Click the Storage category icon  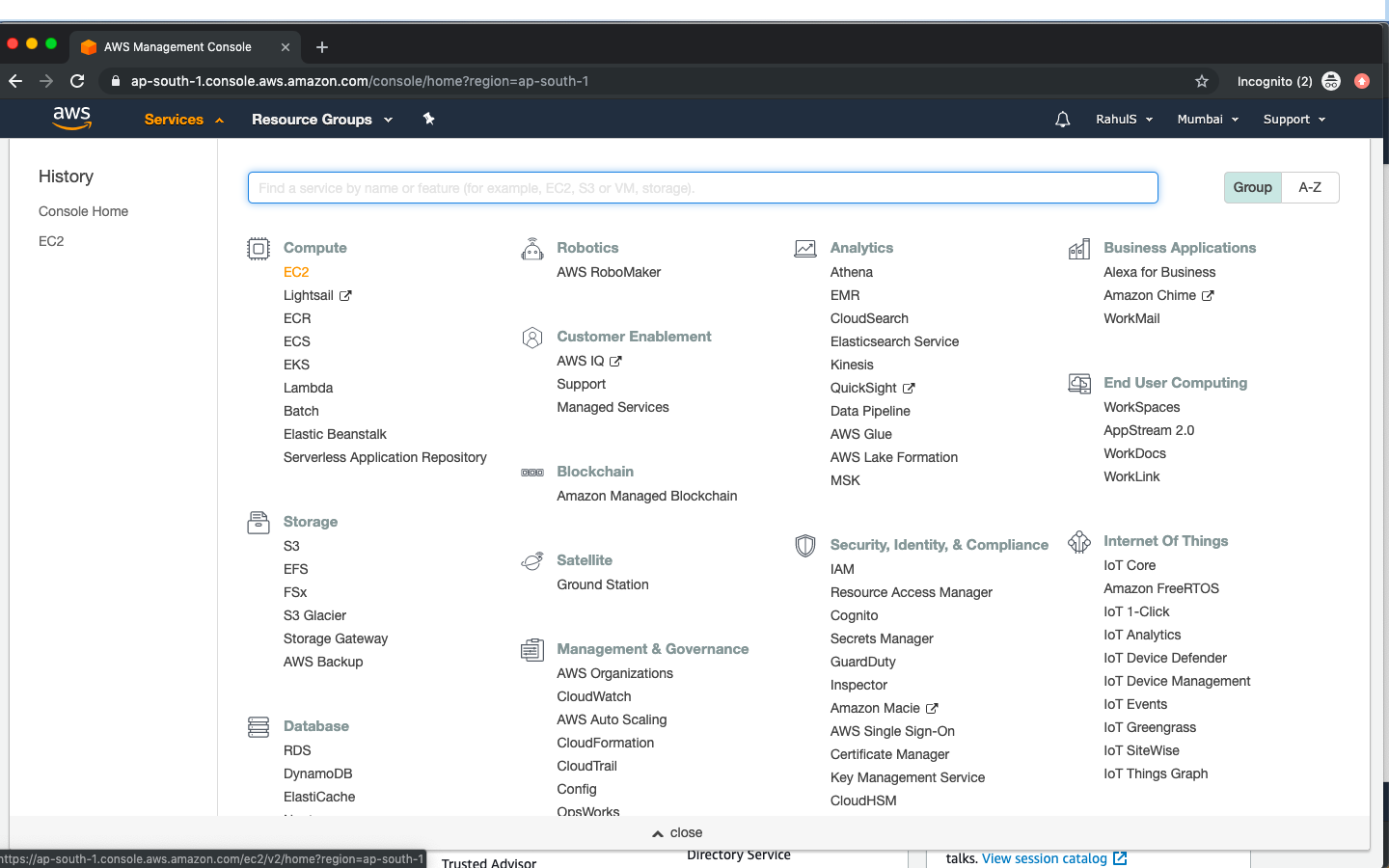(258, 522)
